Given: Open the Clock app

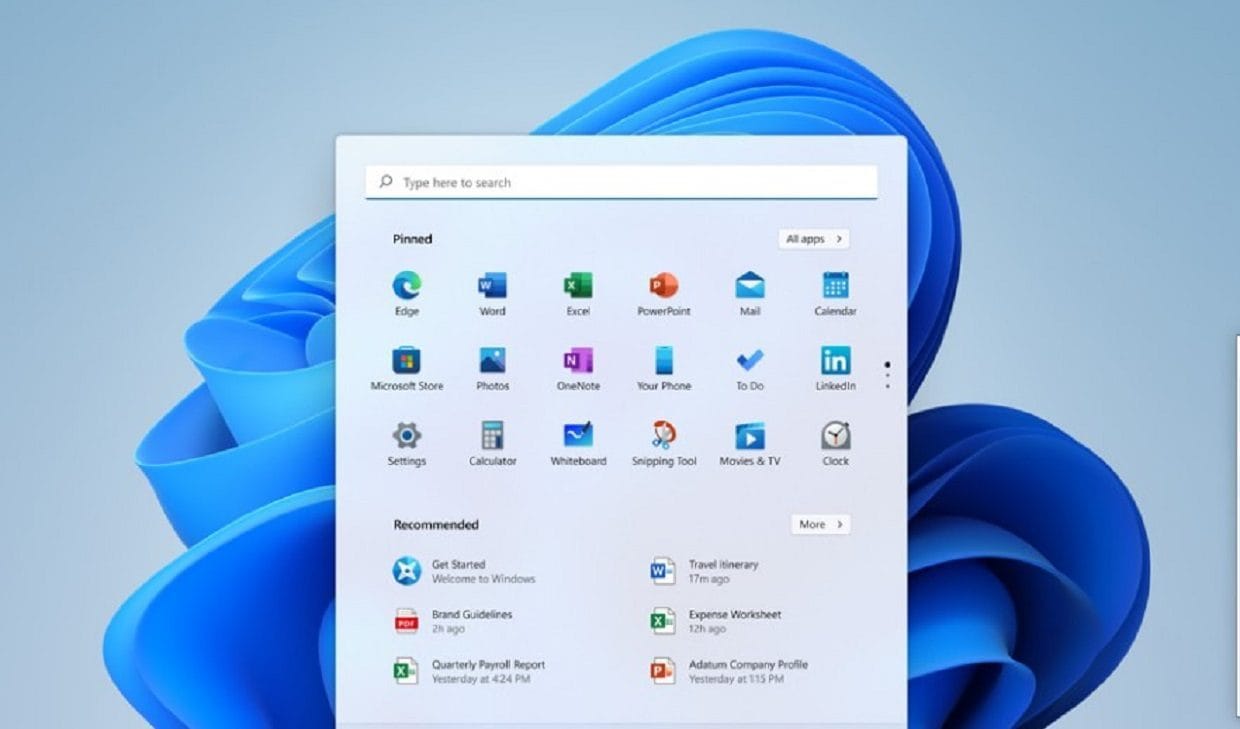Looking at the screenshot, I should 835,444.
